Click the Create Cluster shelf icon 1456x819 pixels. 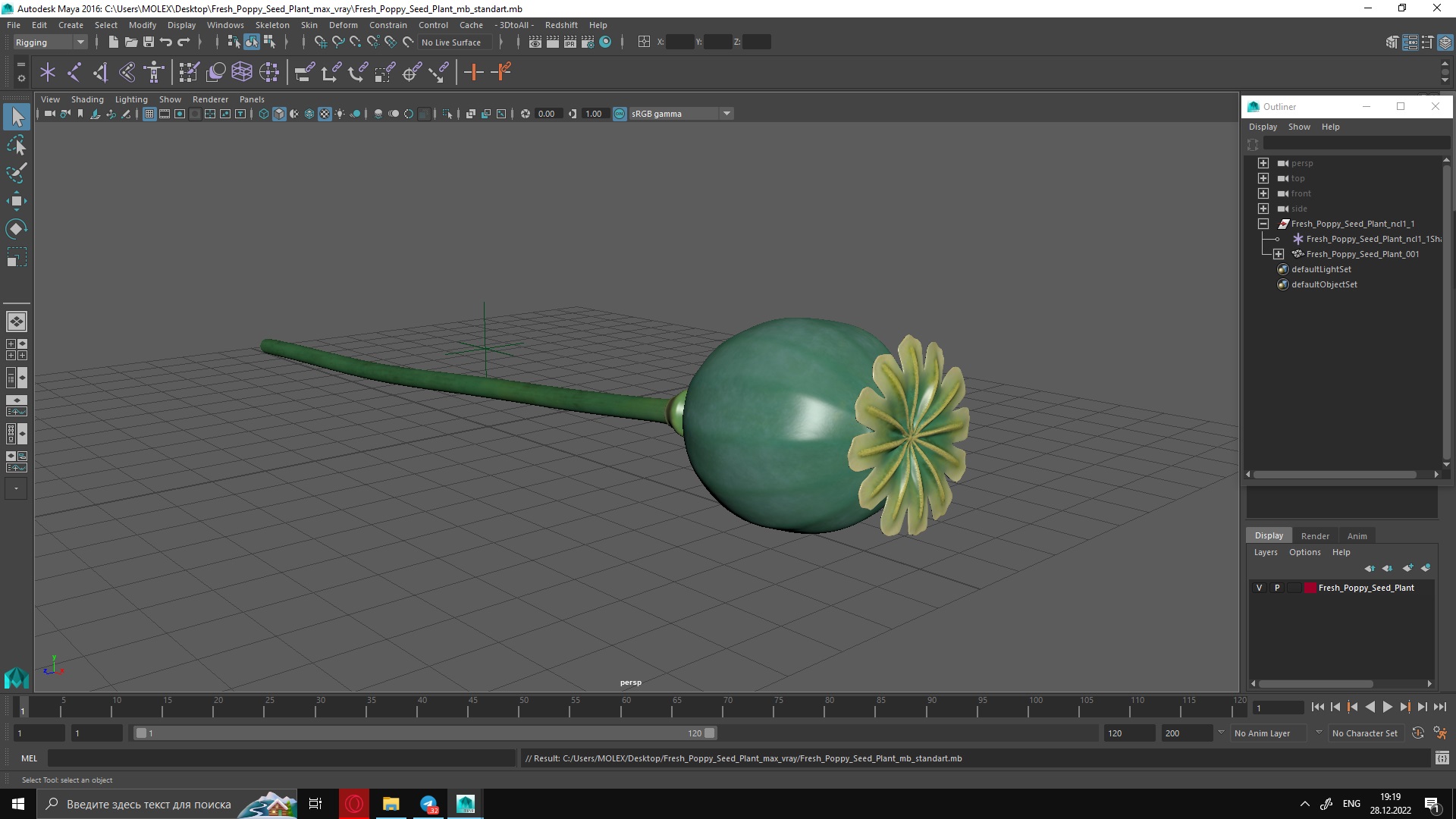[x=268, y=73]
